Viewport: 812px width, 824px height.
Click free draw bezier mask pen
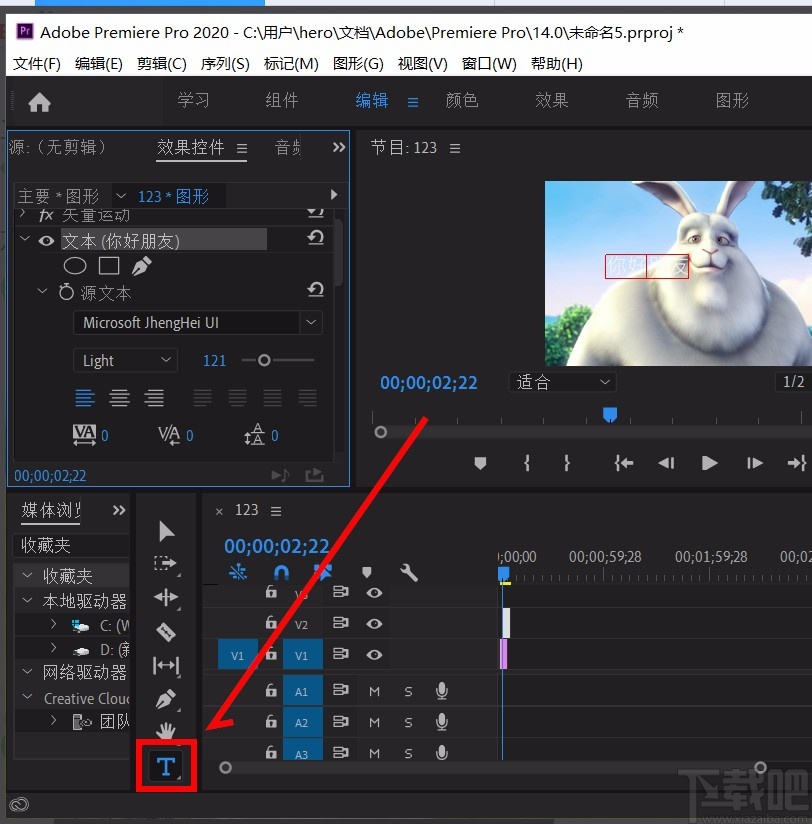tap(141, 266)
